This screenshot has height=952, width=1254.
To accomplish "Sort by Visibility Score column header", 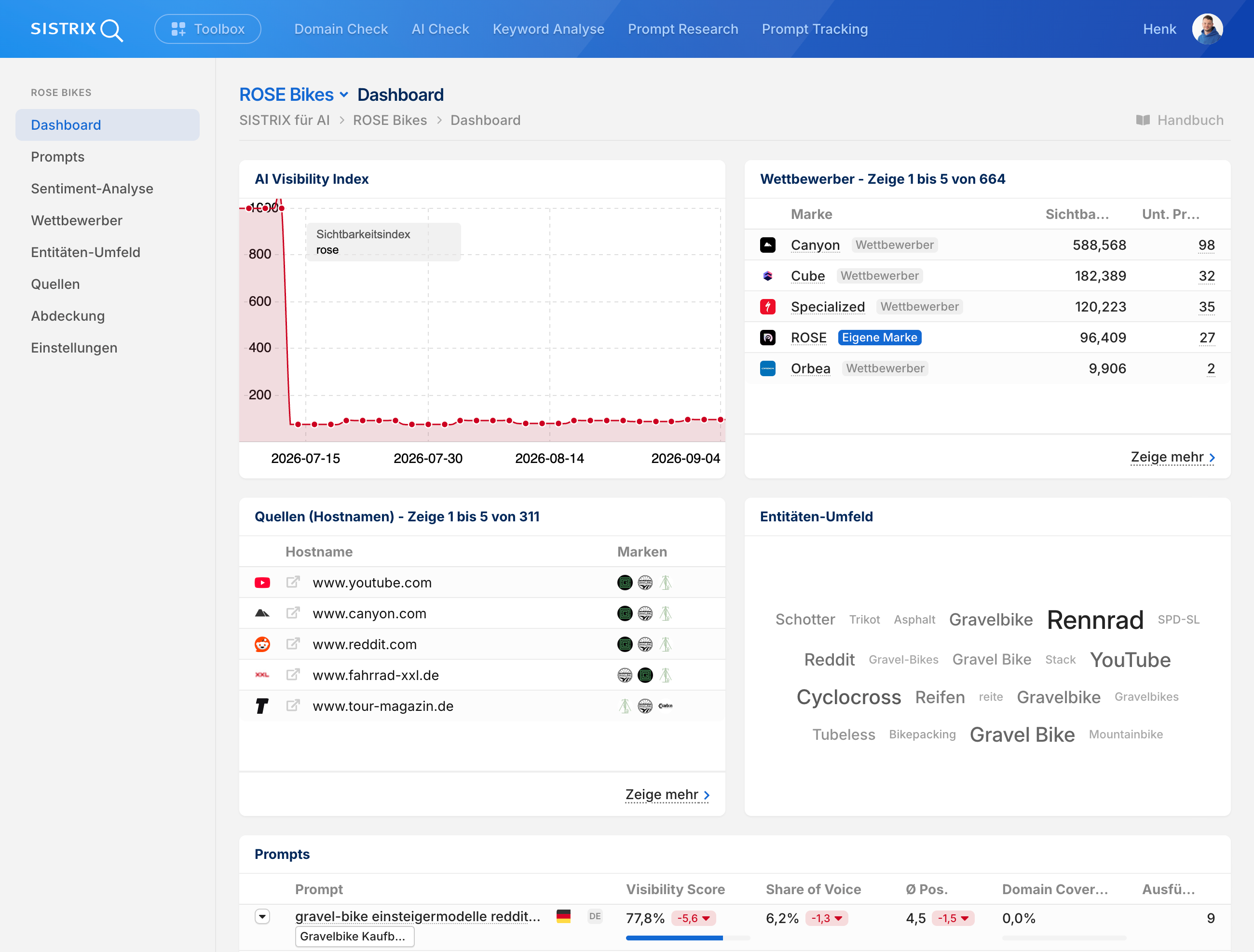I will coord(675,890).
